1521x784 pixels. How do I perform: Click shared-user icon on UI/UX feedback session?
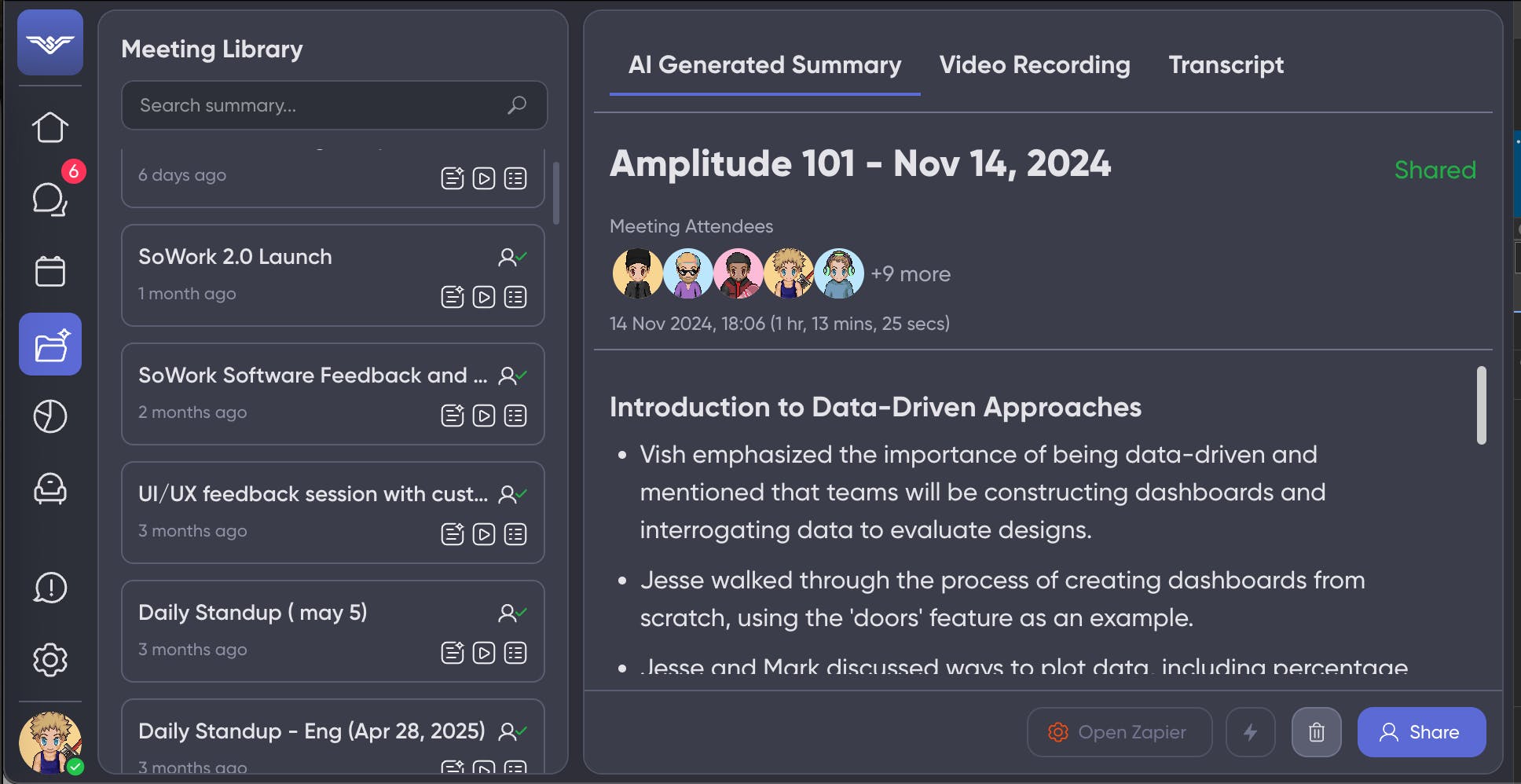click(x=512, y=494)
